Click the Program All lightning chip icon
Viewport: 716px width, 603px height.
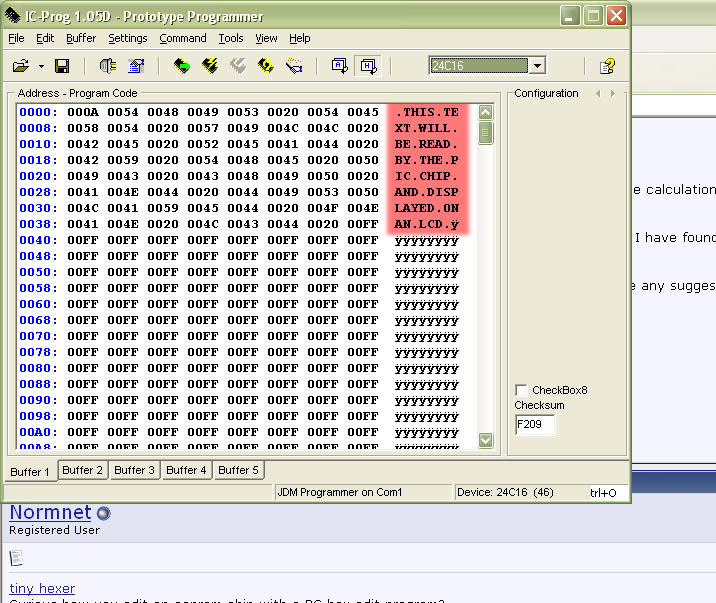210,66
